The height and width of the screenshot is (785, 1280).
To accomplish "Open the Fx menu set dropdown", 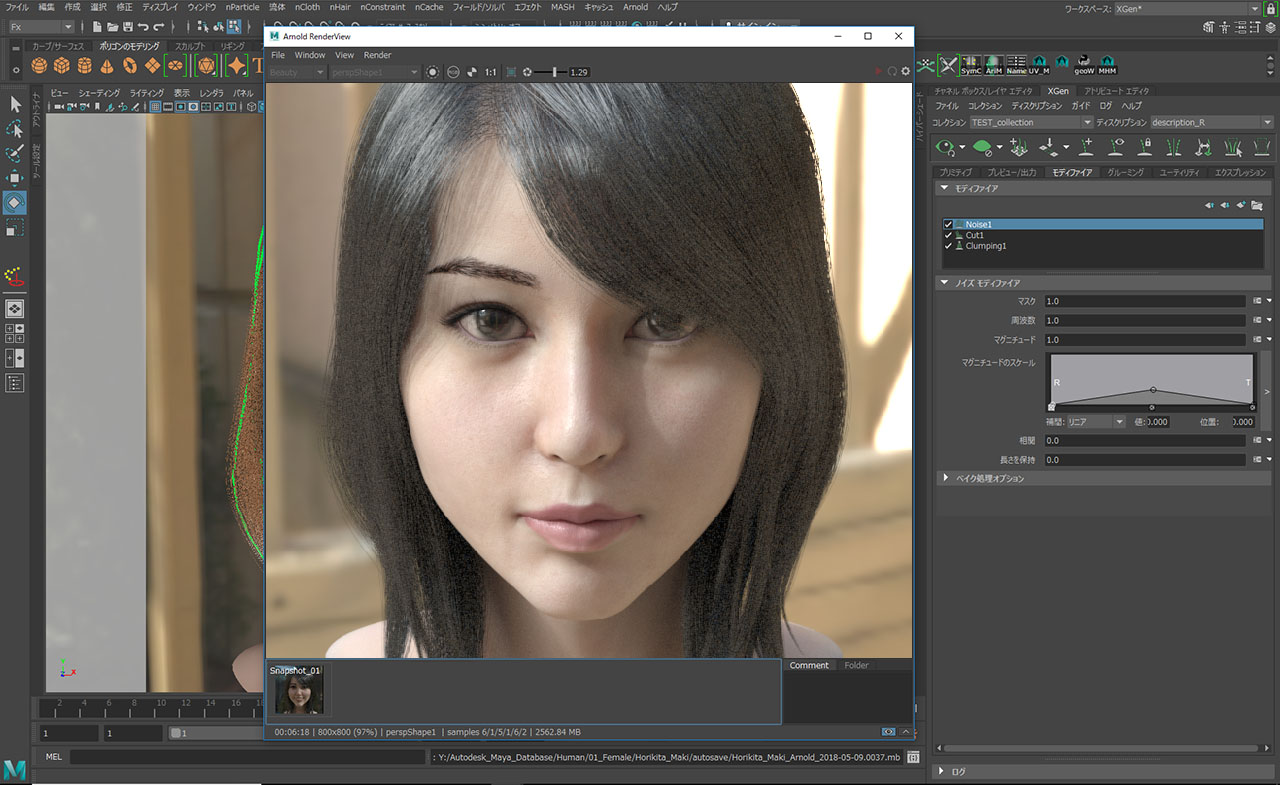I will pos(41,27).
